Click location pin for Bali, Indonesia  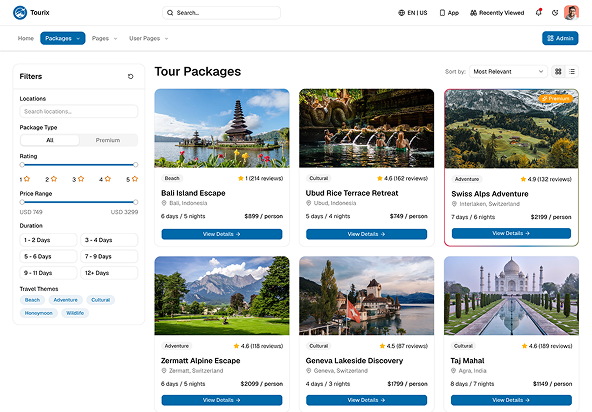(x=164, y=203)
